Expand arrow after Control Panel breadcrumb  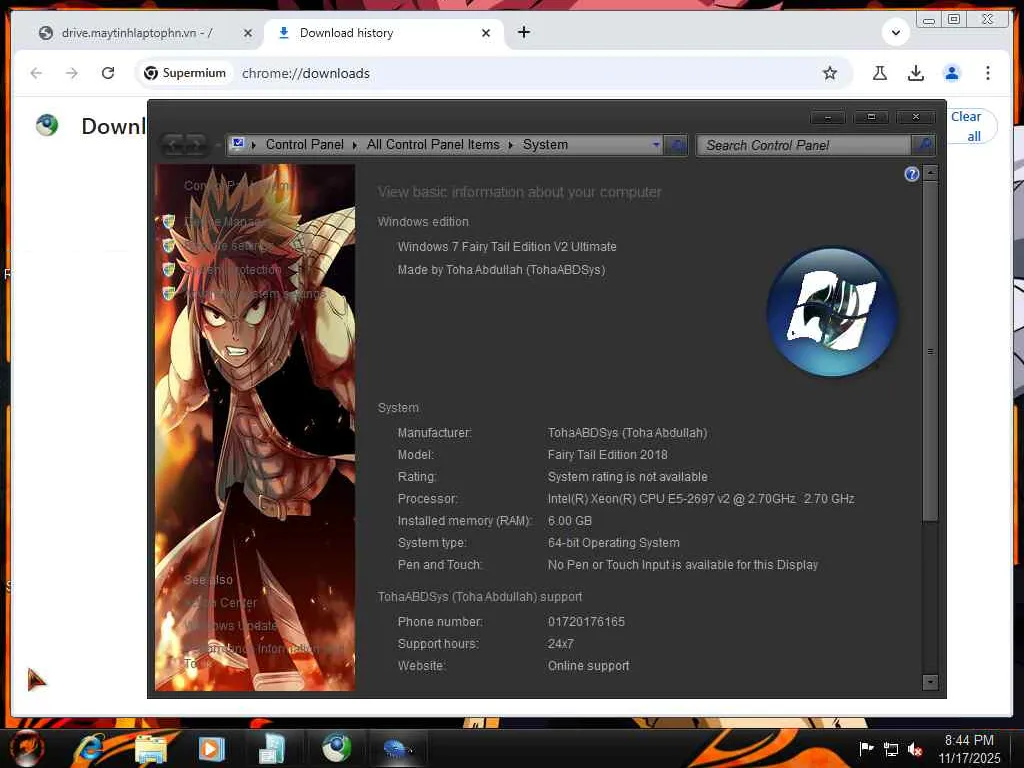355,145
